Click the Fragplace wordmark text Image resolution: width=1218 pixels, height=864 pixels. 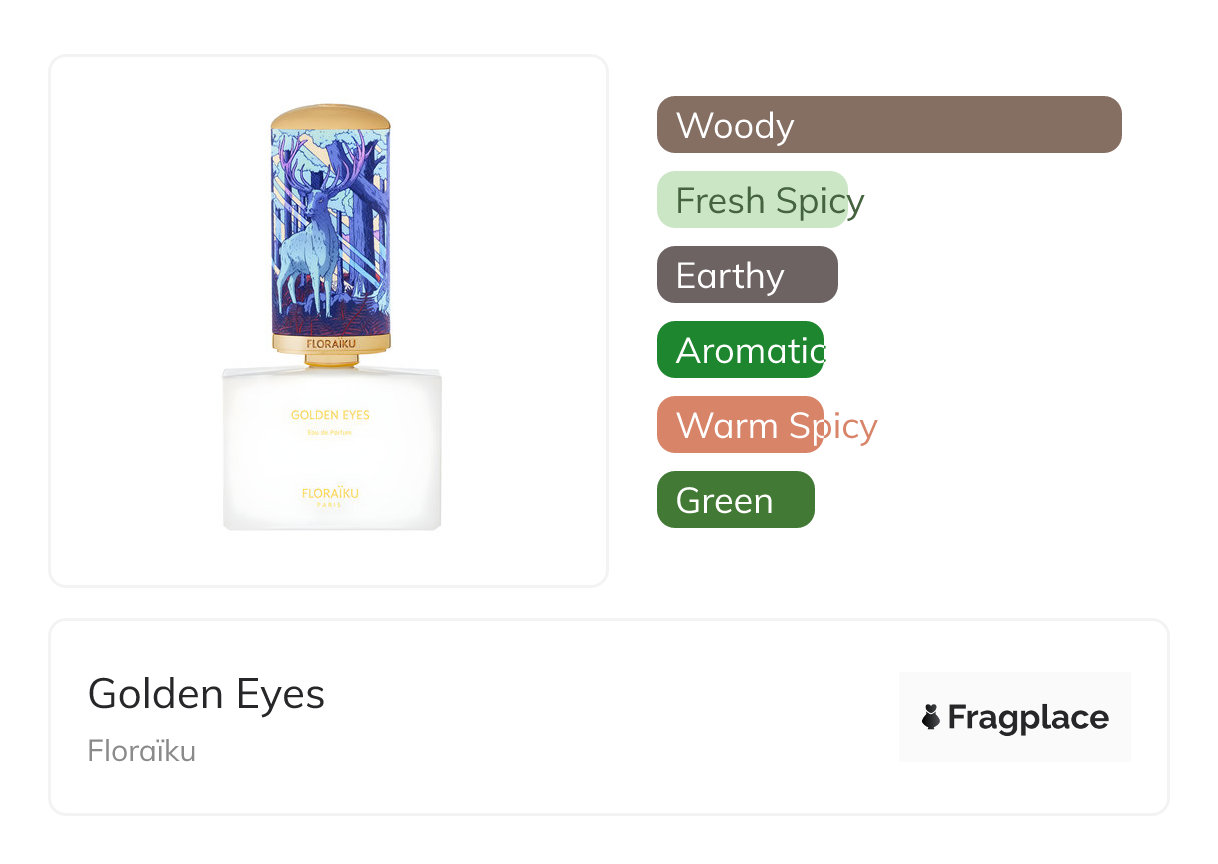1028,717
